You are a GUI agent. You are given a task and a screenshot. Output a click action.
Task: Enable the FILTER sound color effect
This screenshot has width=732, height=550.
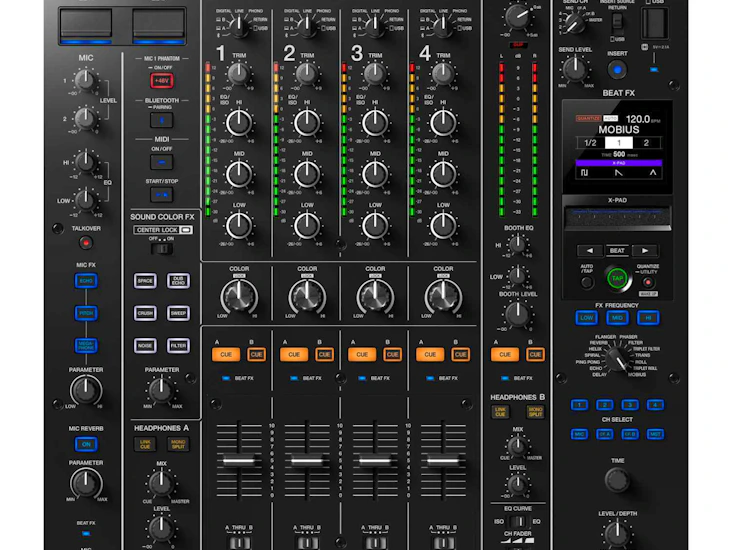(x=178, y=346)
